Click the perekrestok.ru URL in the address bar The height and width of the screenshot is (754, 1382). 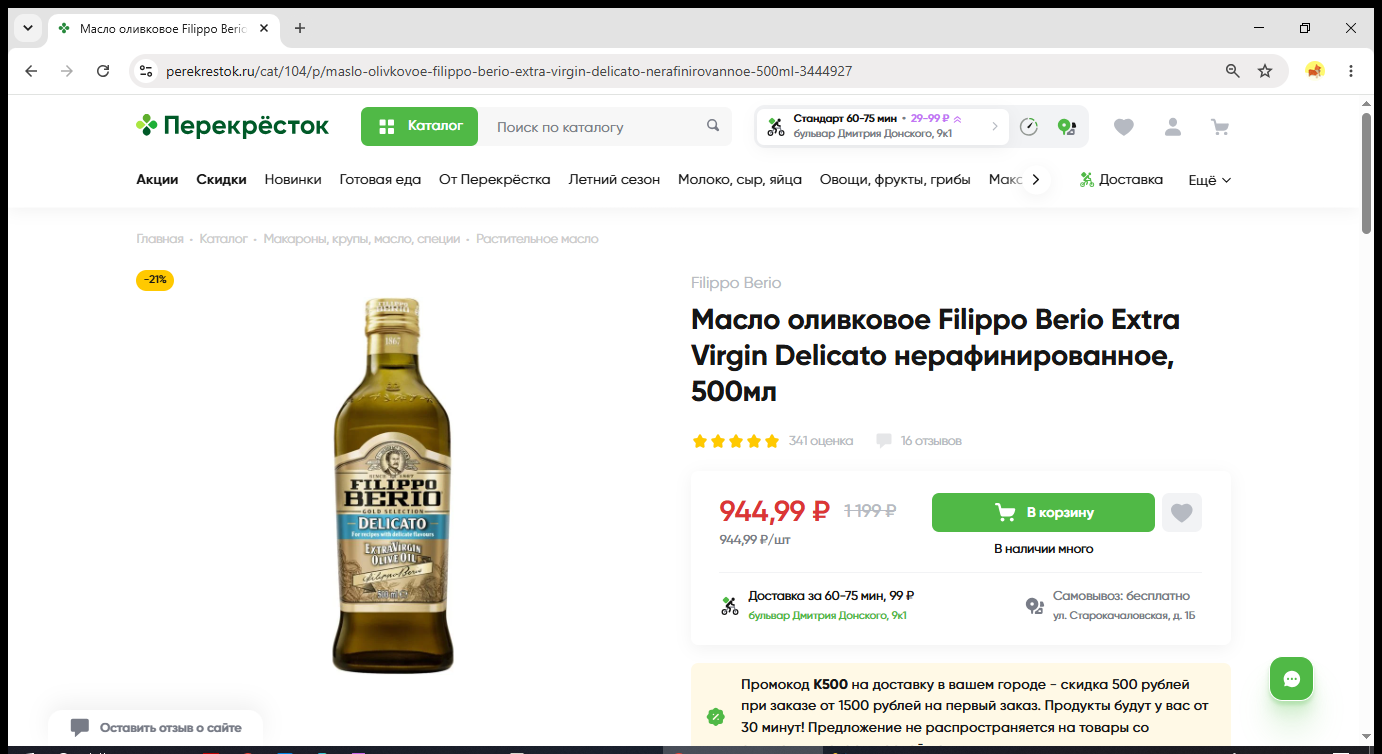[x=509, y=71]
